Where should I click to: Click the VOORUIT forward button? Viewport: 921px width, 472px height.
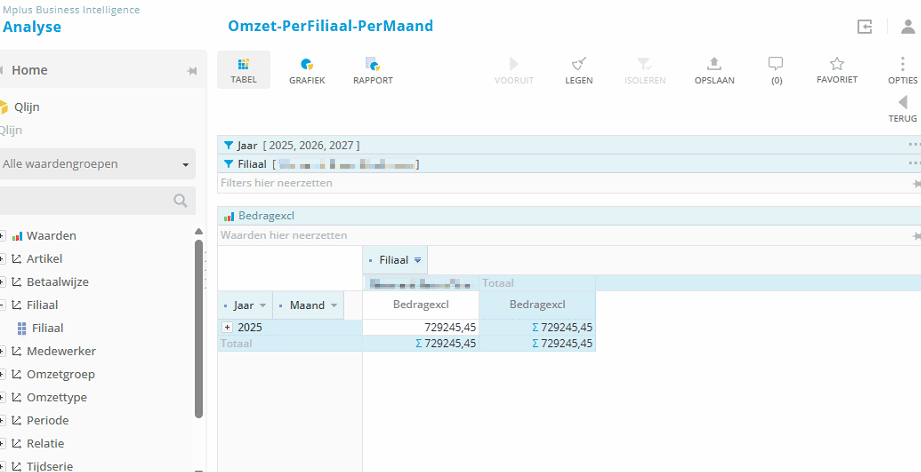[x=514, y=70]
